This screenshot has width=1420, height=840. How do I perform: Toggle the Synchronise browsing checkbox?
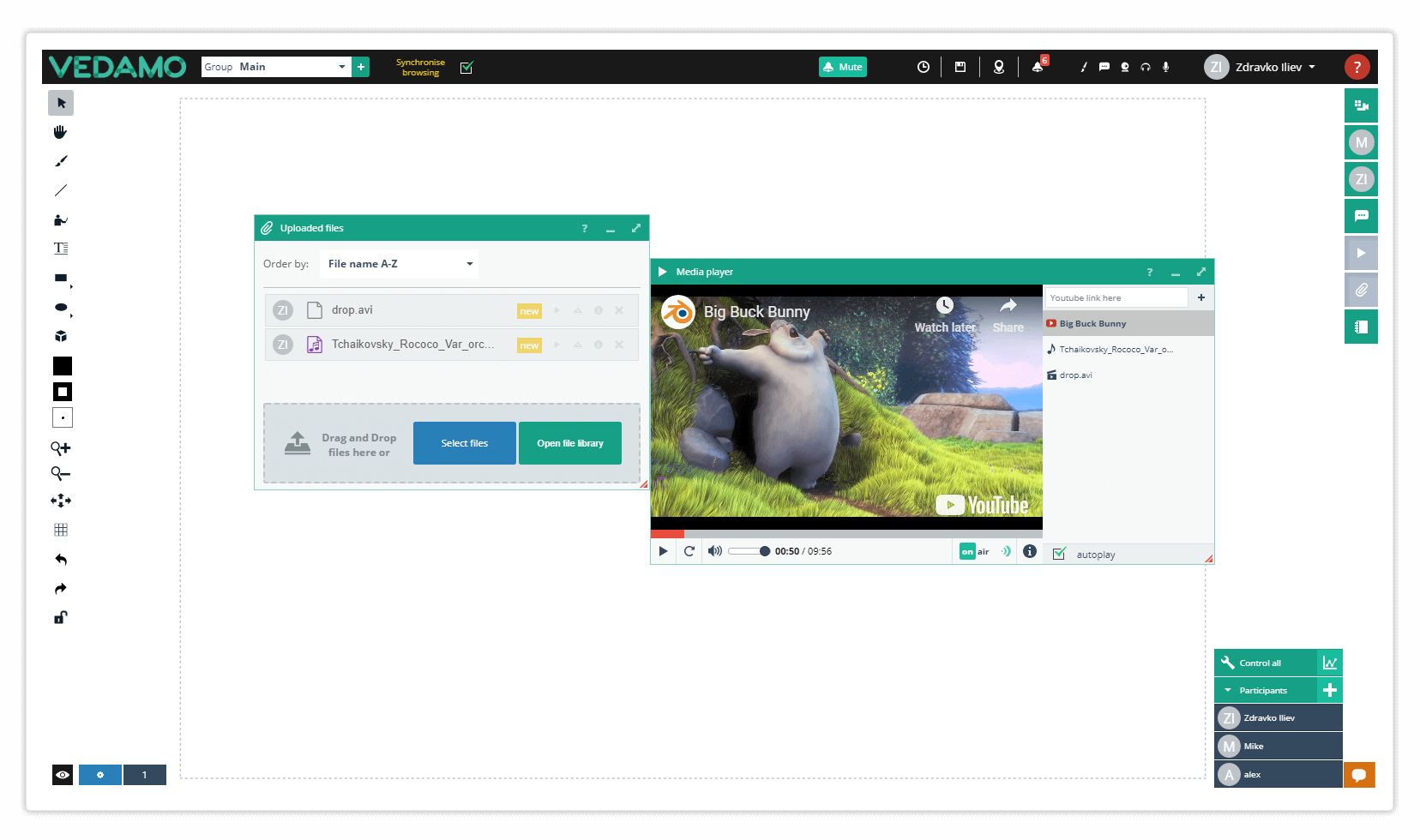(x=466, y=67)
